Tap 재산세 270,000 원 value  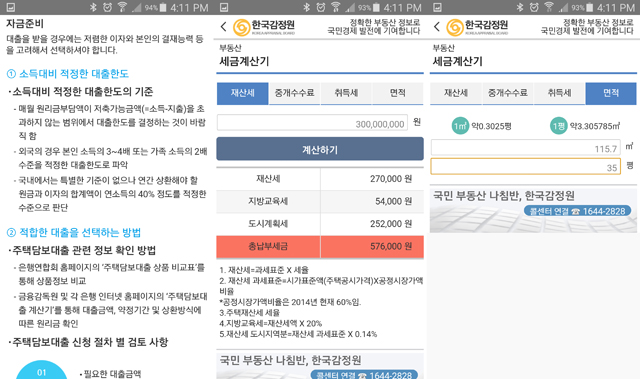[391, 179]
